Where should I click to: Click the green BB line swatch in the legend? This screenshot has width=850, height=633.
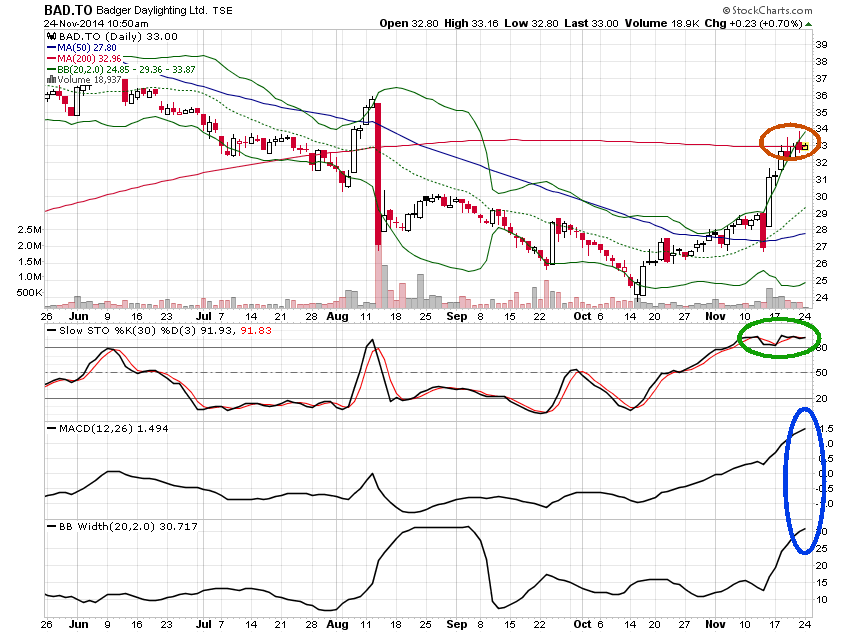51,69
